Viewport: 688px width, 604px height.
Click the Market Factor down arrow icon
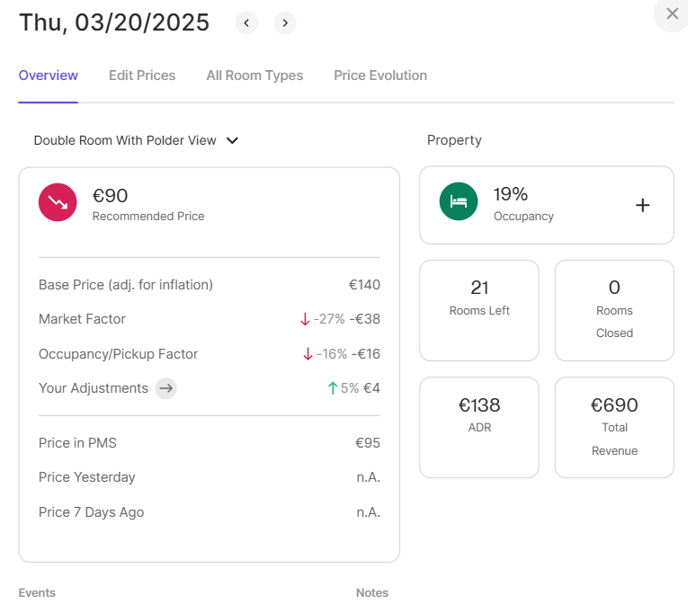tap(305, 320)
